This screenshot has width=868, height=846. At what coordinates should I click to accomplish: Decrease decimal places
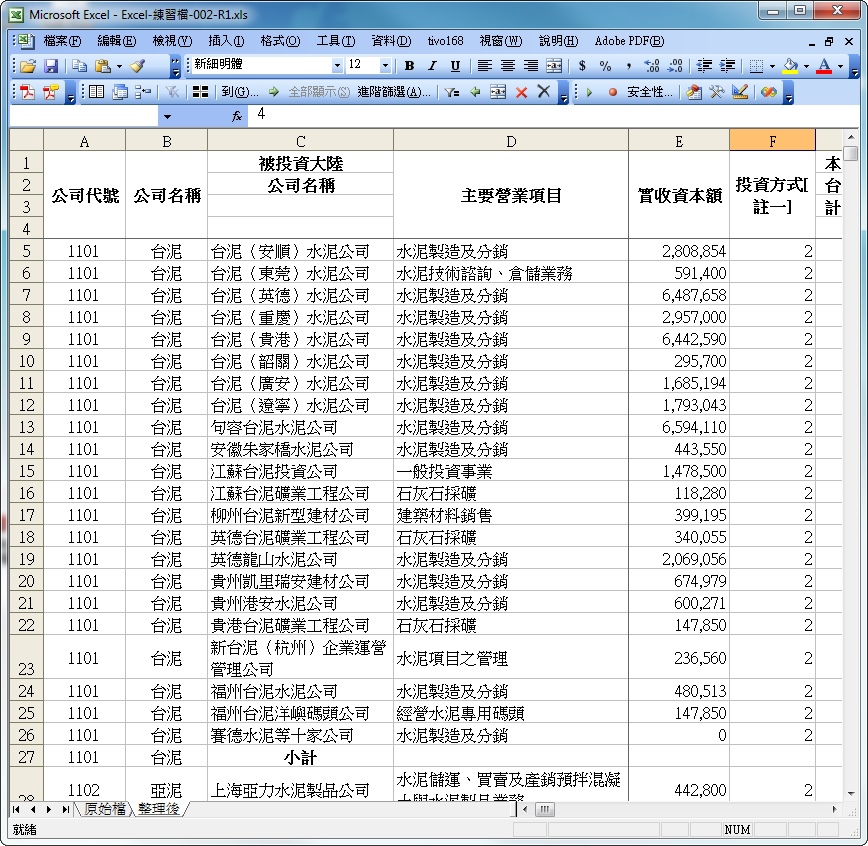(x=675, y=66)
